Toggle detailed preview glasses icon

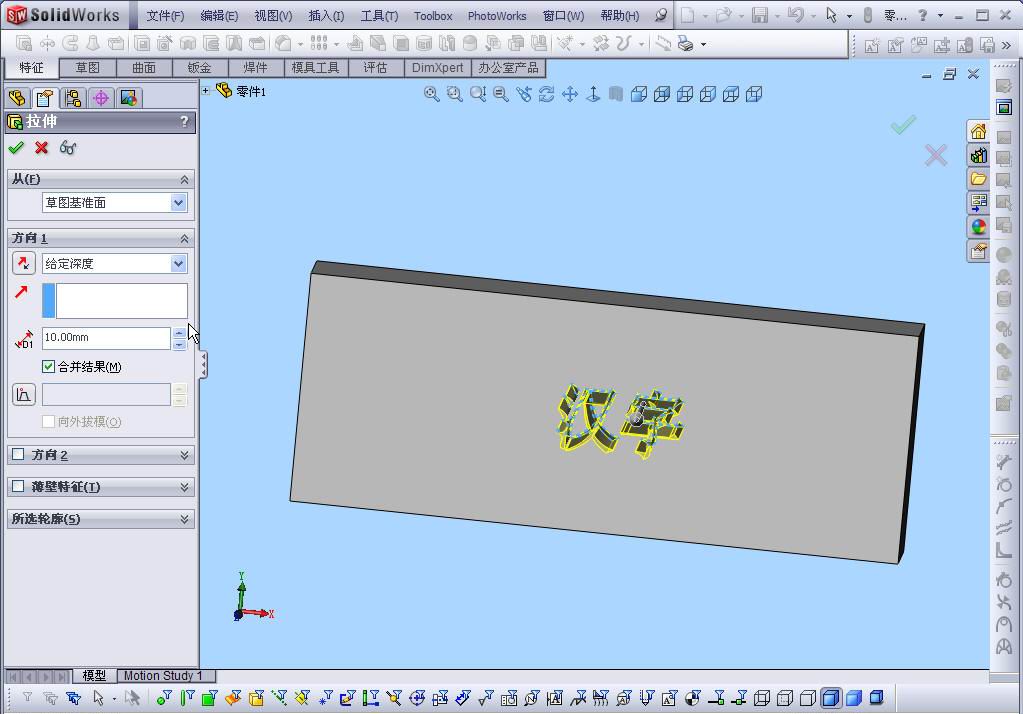[68, 148]
